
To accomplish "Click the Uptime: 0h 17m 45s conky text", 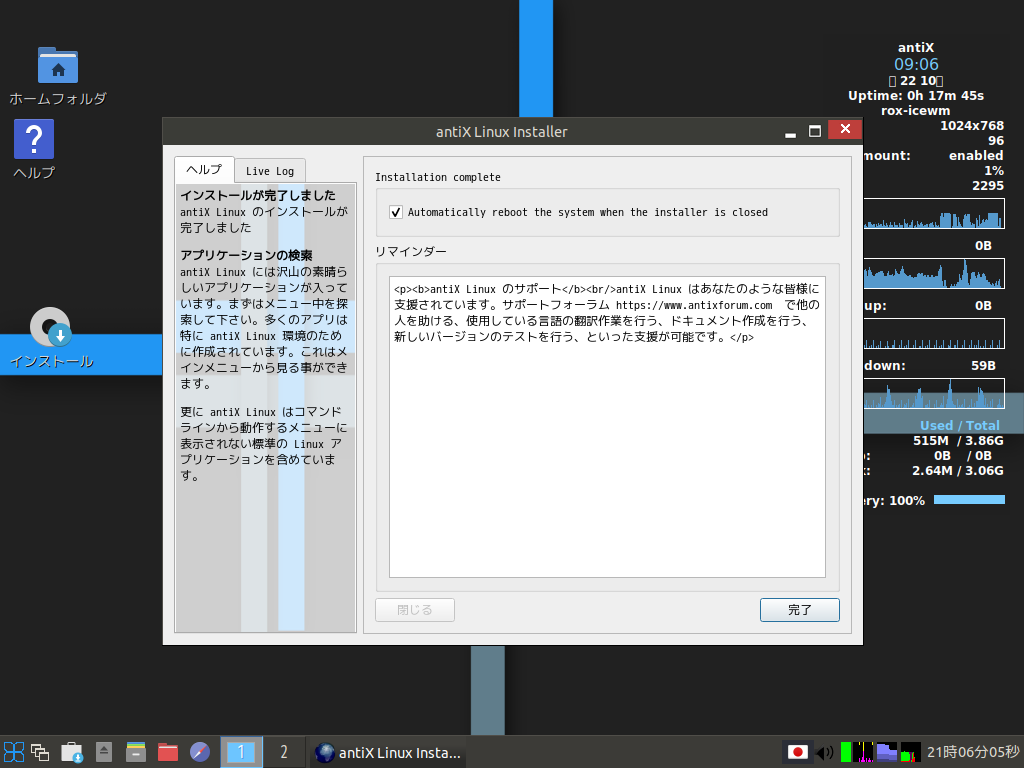I will 916,95.
